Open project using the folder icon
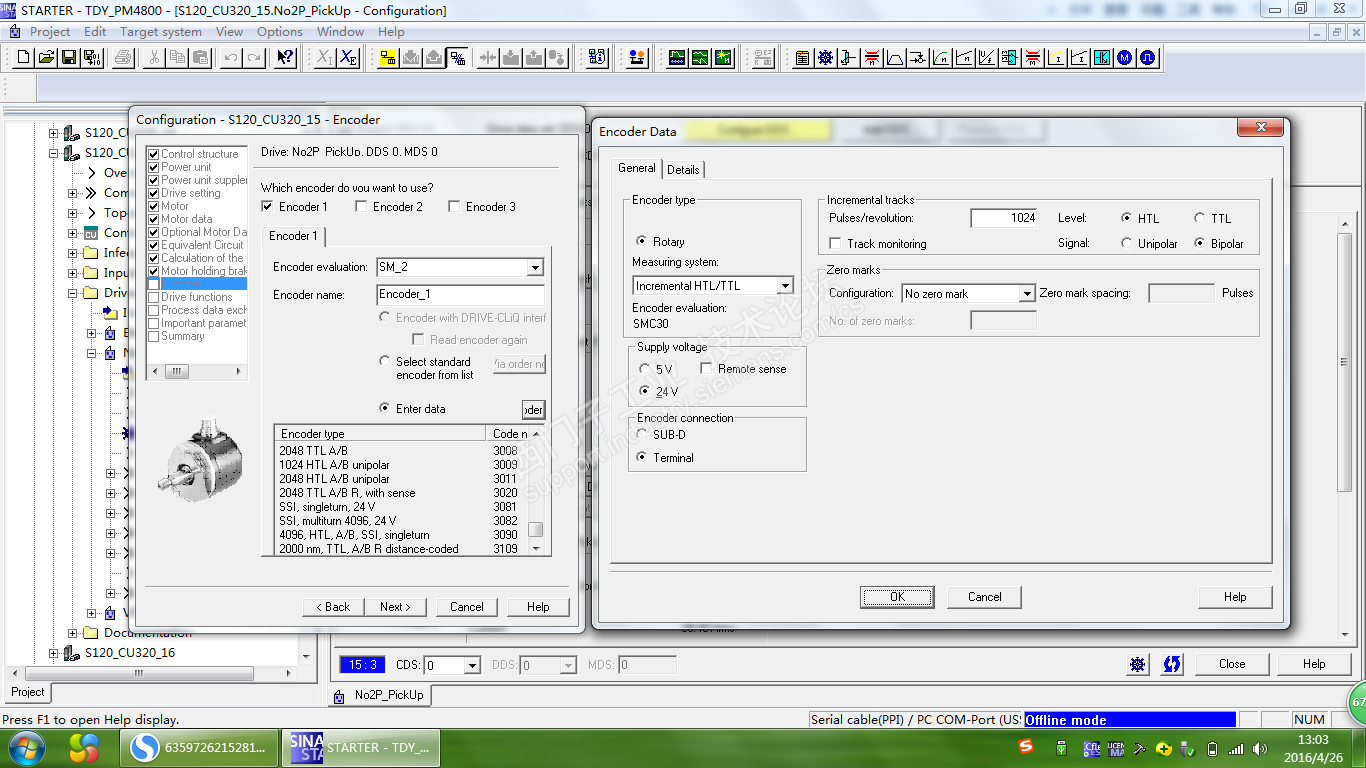Screen dimensions: 1366x768 tap(46, 58)
